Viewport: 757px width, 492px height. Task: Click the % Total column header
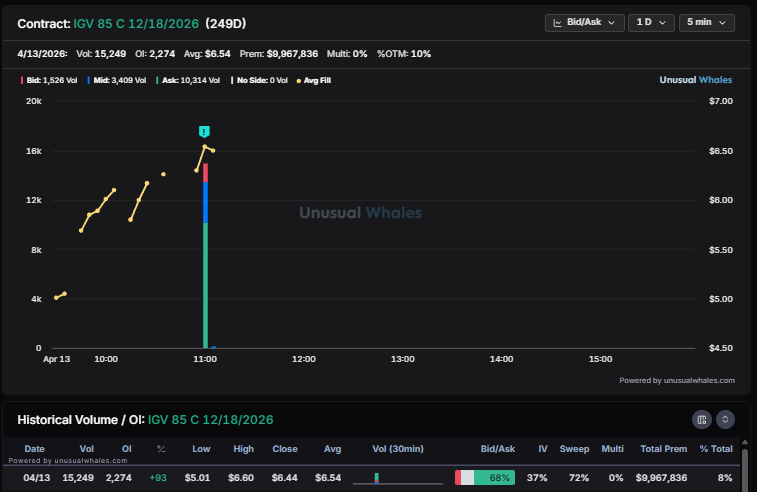pyautogui.click(x=716, y=449)
